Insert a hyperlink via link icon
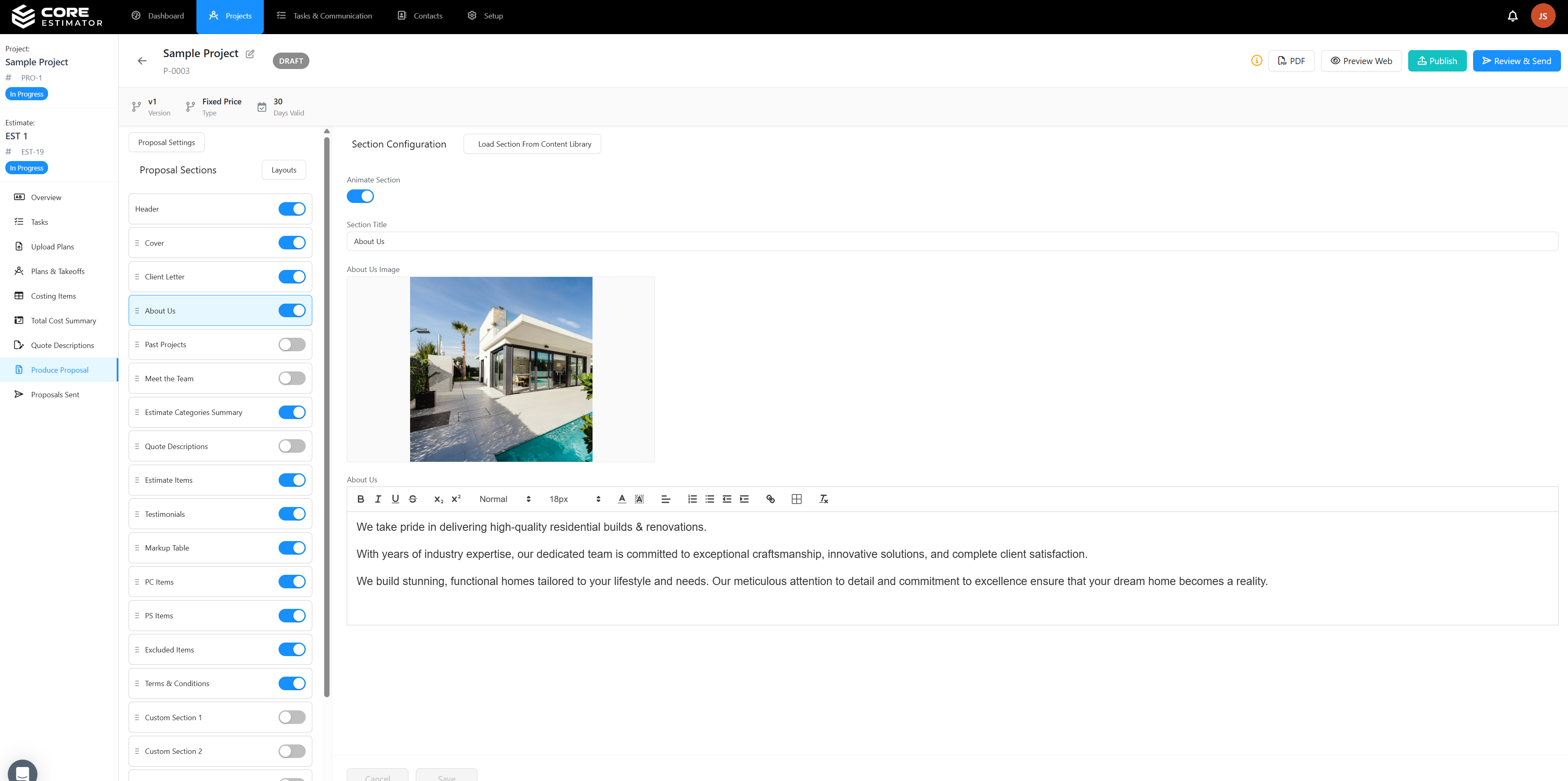Image resolution: width=1568 pixels, height=781 pixels. pos(770,499)
